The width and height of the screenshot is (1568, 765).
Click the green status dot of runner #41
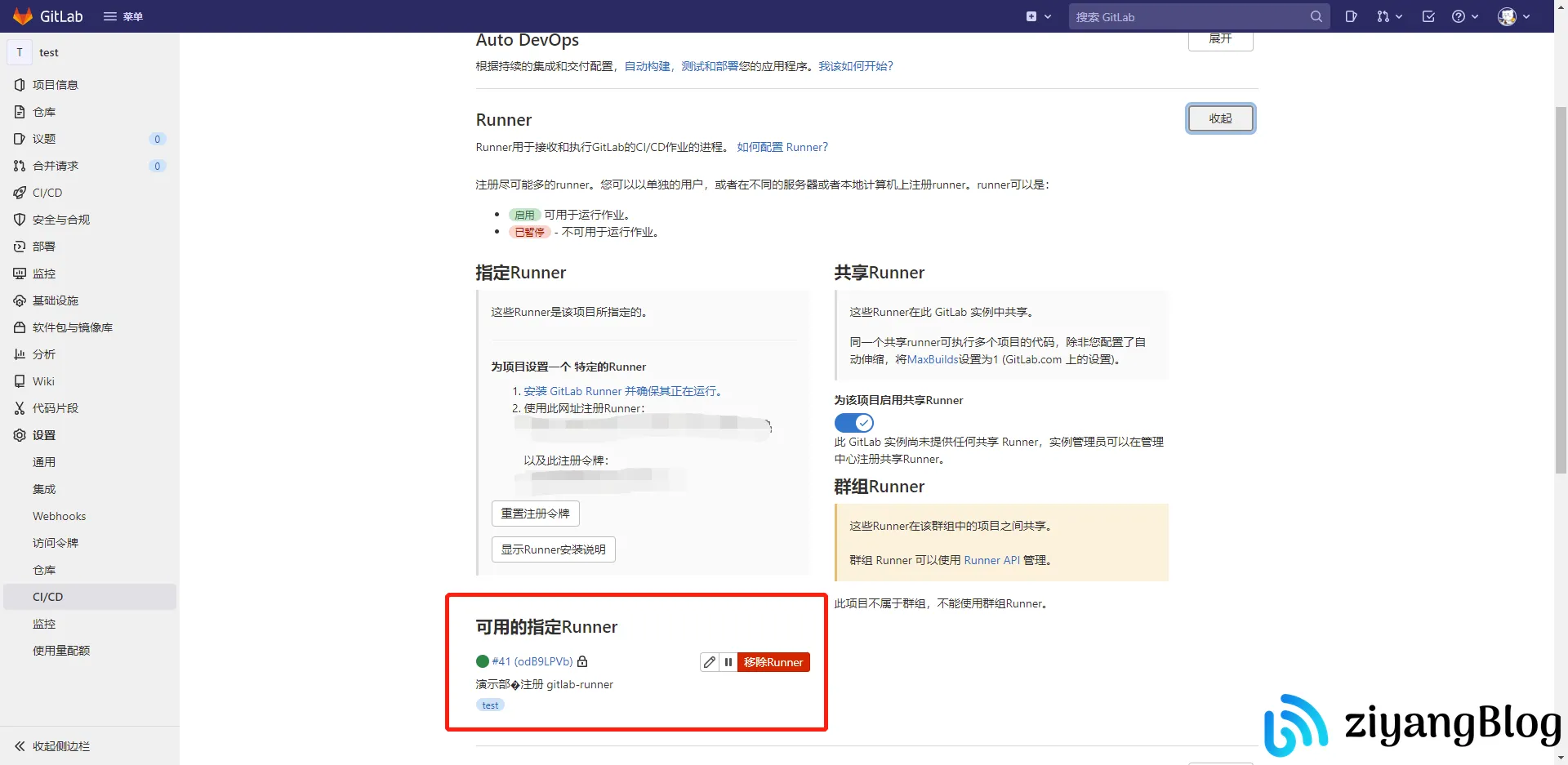(481, 661)
